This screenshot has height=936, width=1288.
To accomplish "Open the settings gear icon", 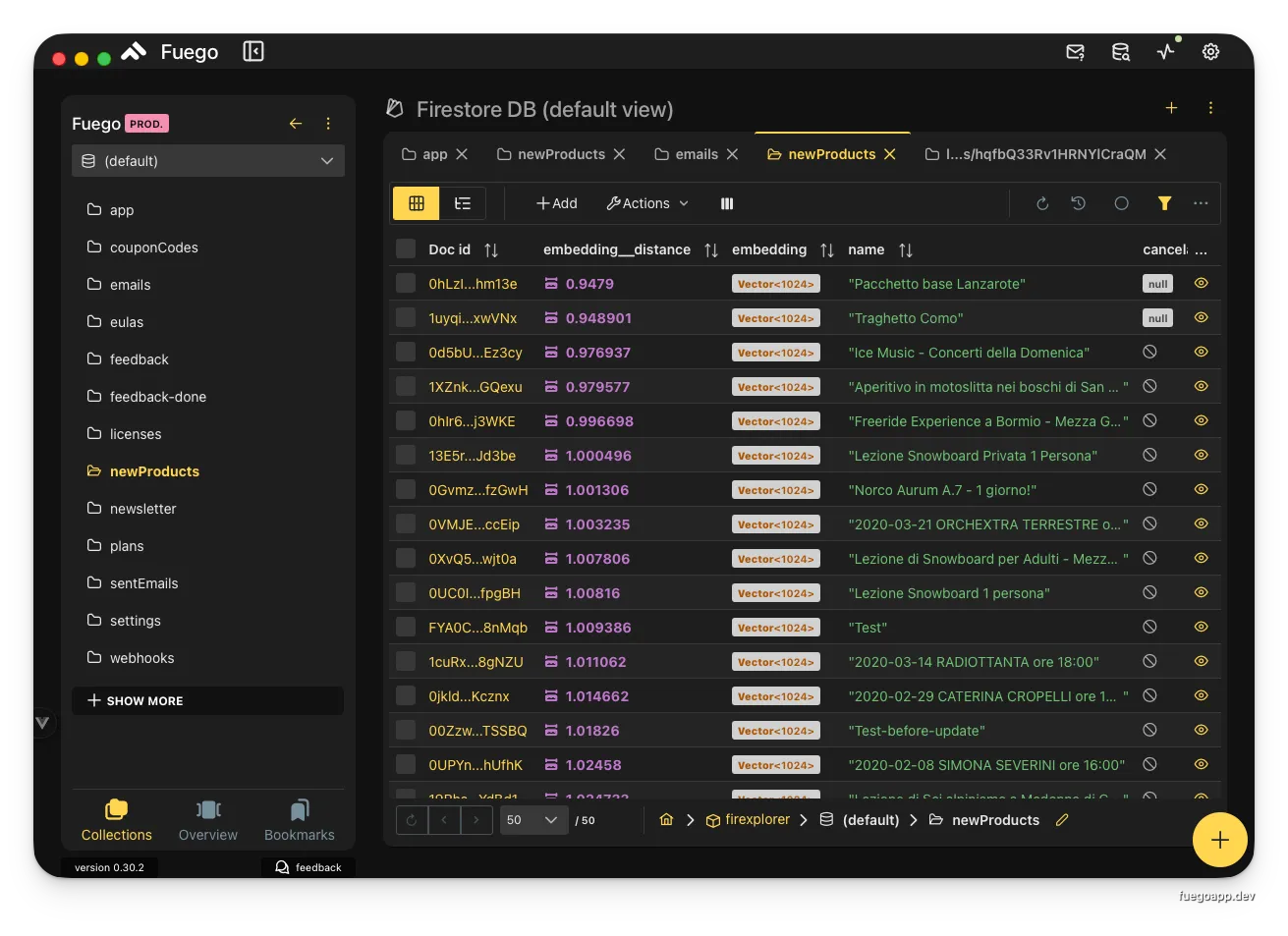I will [1210, 51].
